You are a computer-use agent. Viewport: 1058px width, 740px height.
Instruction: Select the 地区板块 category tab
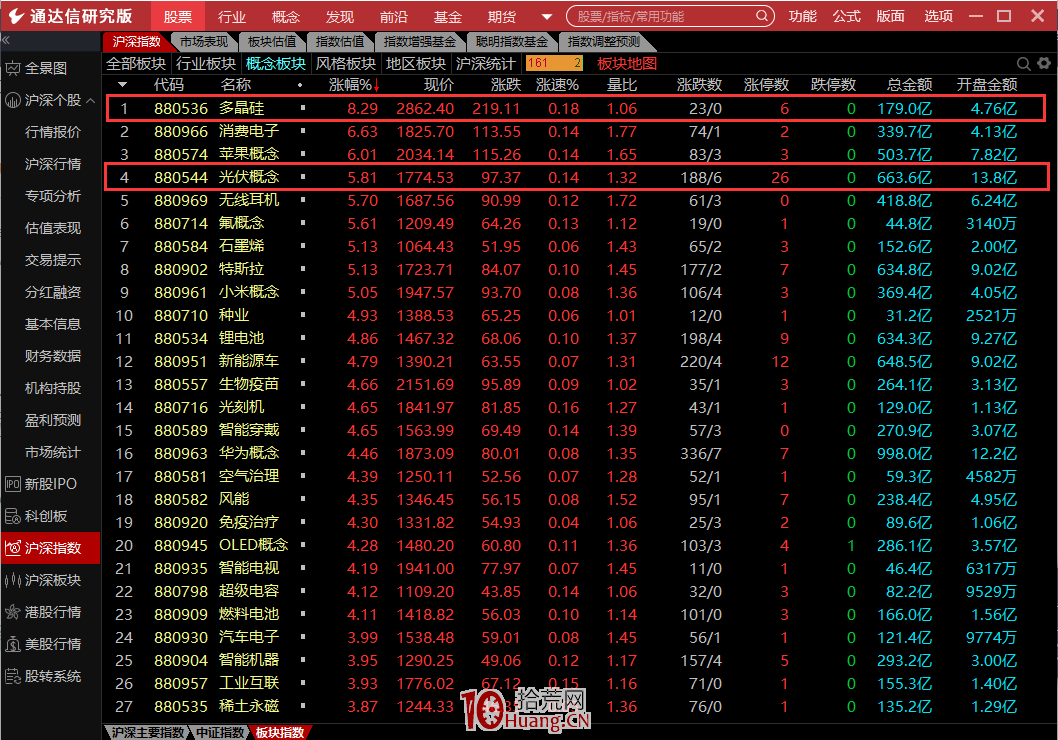[x=416, y=63]
